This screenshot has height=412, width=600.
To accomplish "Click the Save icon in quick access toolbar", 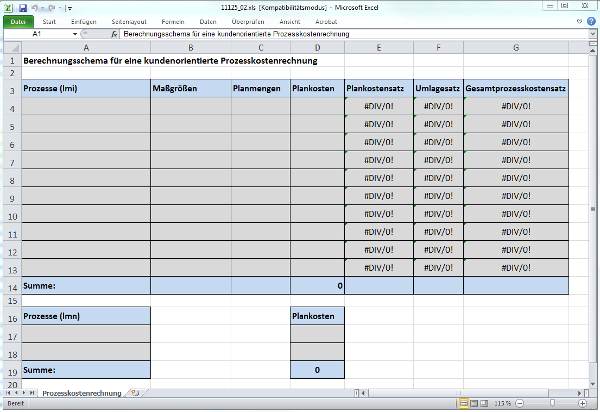I will click(21, 7).
